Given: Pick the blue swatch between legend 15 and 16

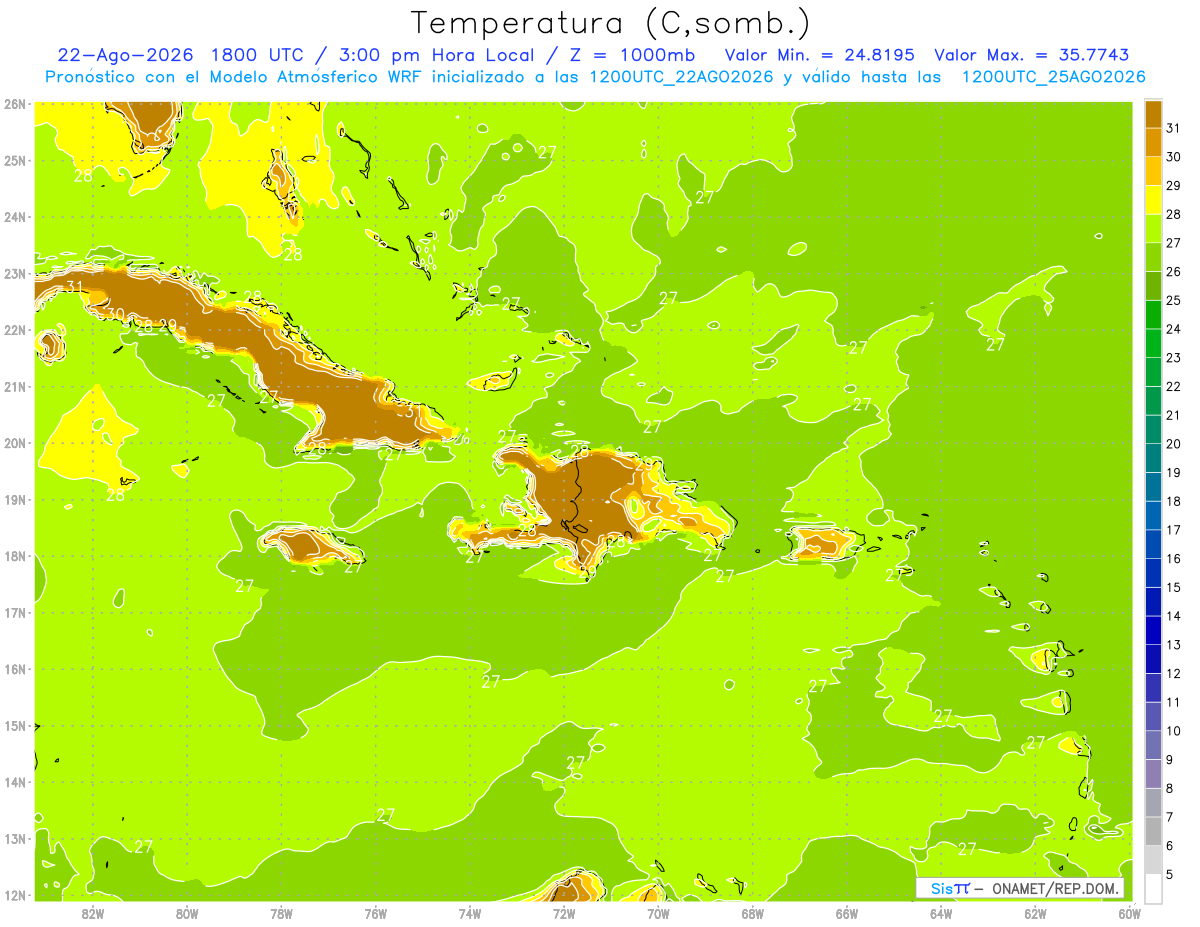Looking at the screenshot, I should point(1153,573).
